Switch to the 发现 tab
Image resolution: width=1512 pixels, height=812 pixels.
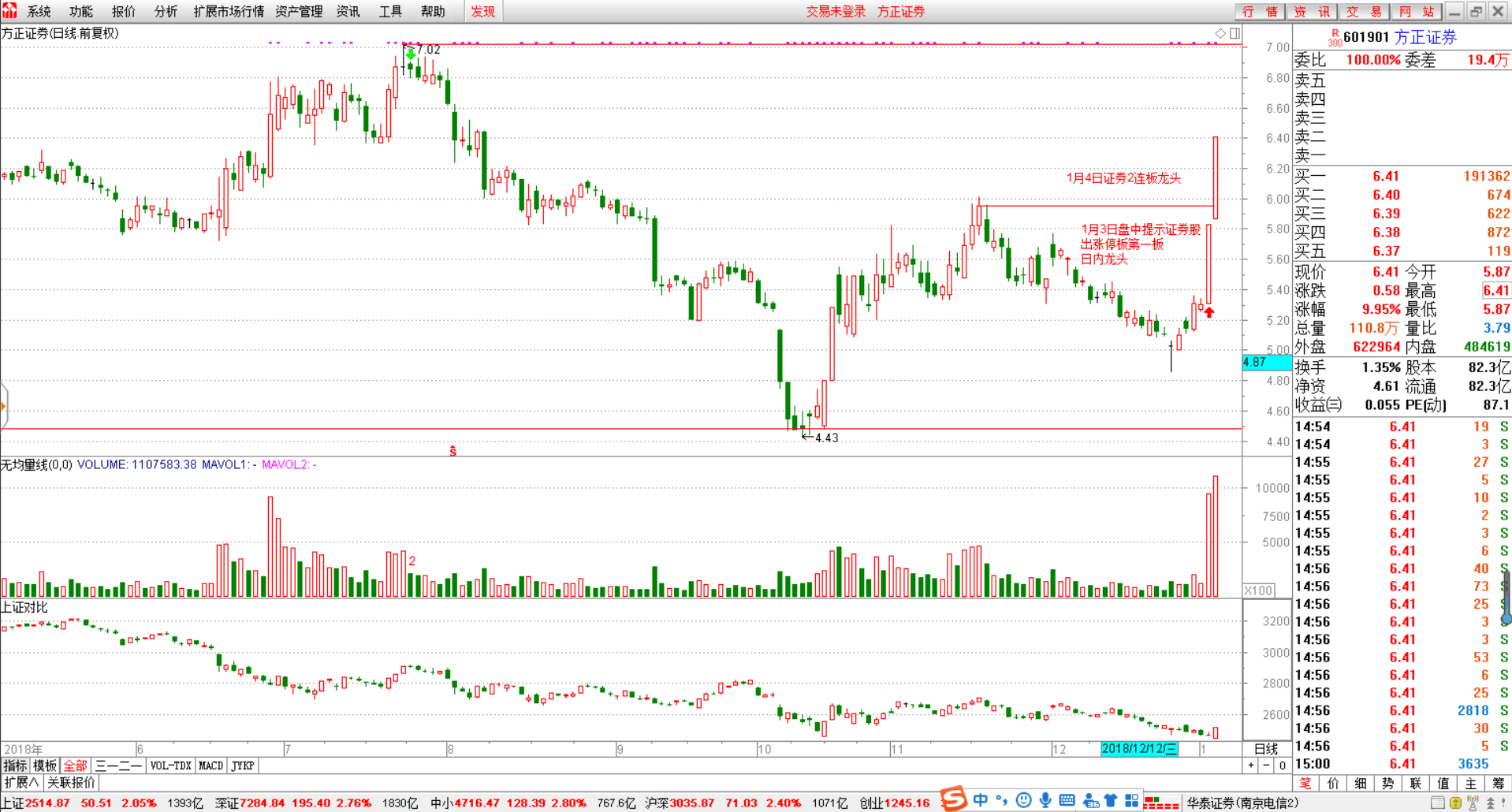[x=482, y=11]
